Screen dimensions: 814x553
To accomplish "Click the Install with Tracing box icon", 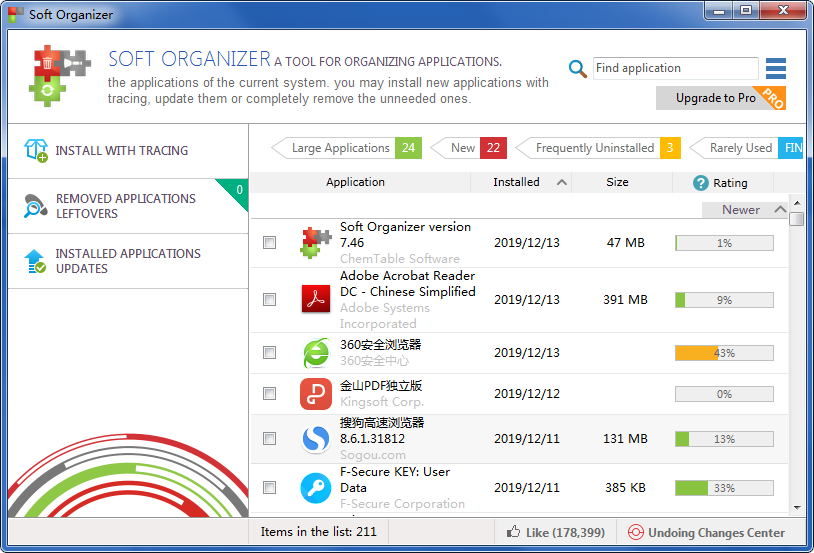I will click(x=36, y=151).
